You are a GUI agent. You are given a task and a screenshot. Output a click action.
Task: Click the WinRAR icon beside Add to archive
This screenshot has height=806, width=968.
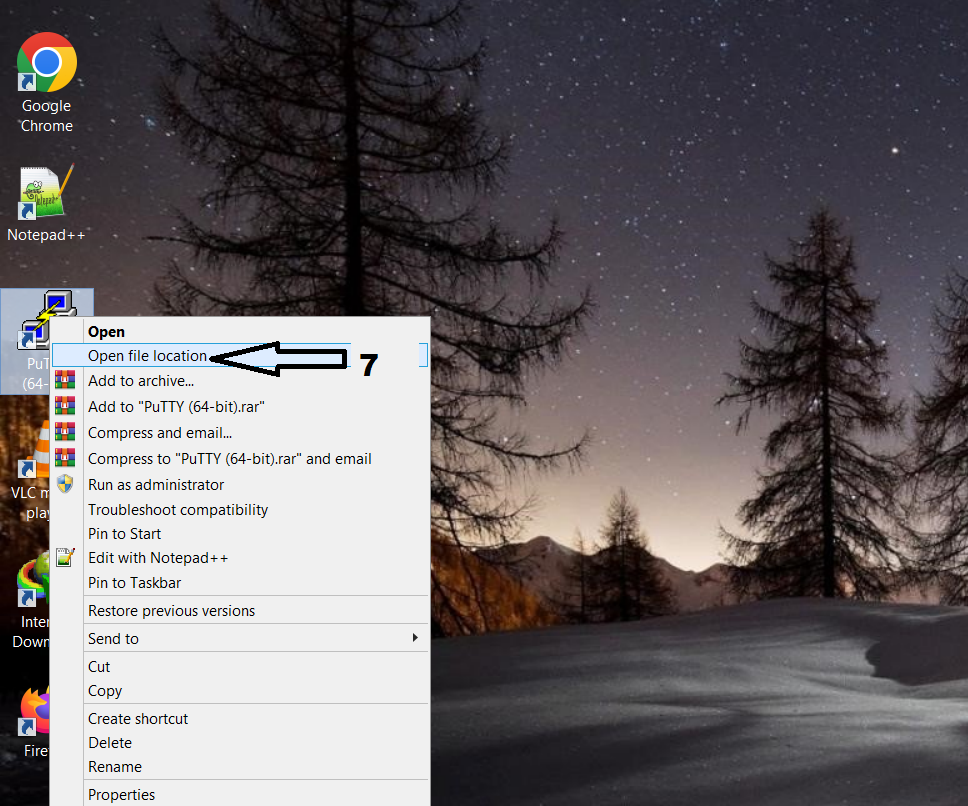[x=66, y=380]
